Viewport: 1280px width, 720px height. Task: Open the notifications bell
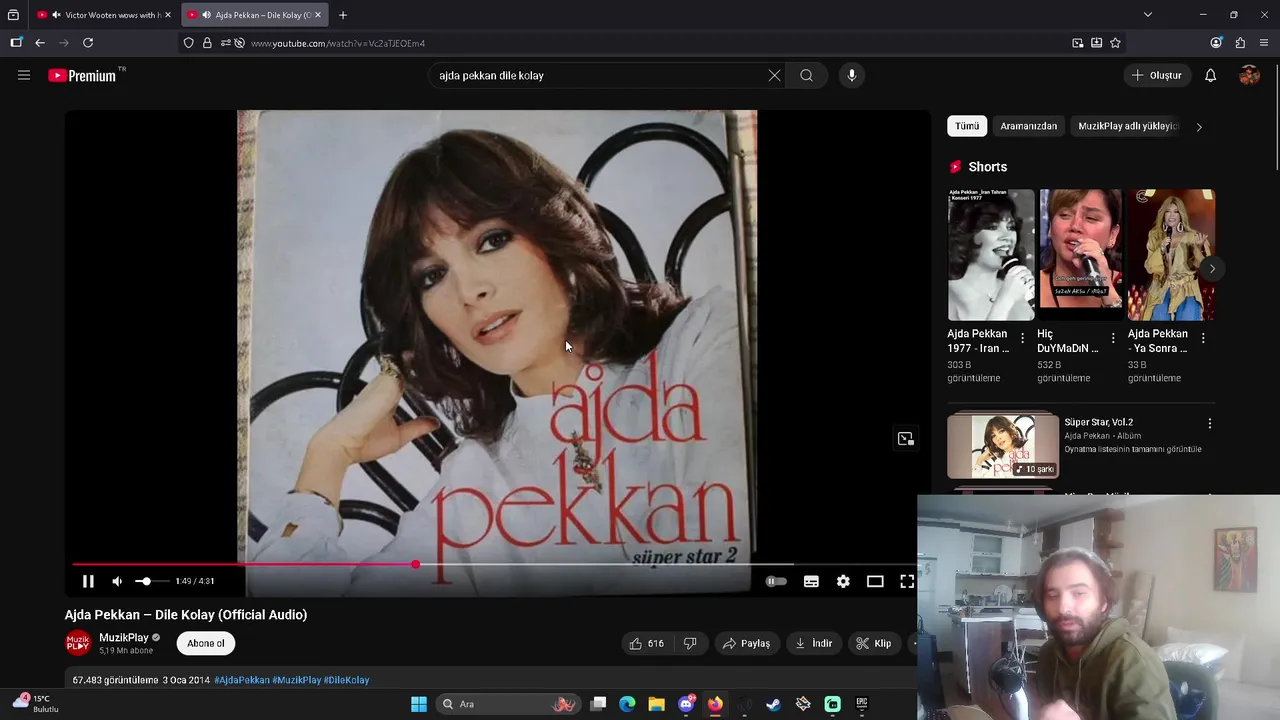click(1210, 75)
